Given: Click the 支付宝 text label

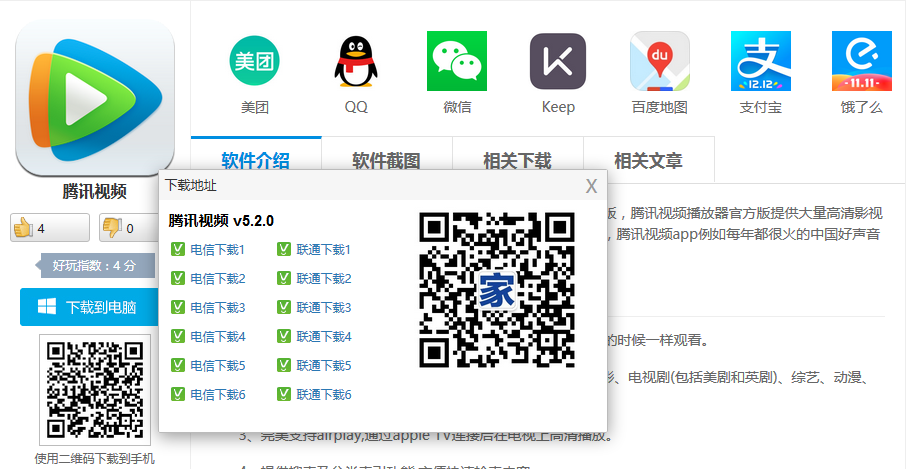Looking at the screenshot, I should (760, 107).
